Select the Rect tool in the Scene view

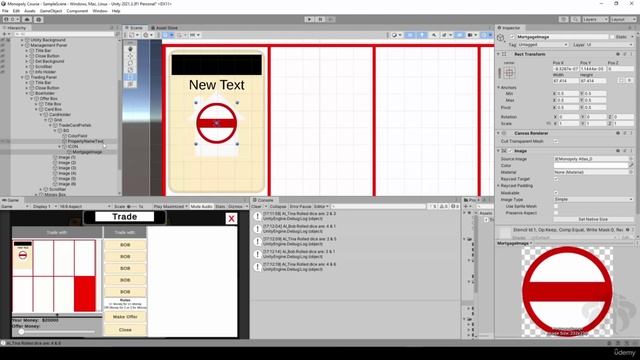point(130,77)
